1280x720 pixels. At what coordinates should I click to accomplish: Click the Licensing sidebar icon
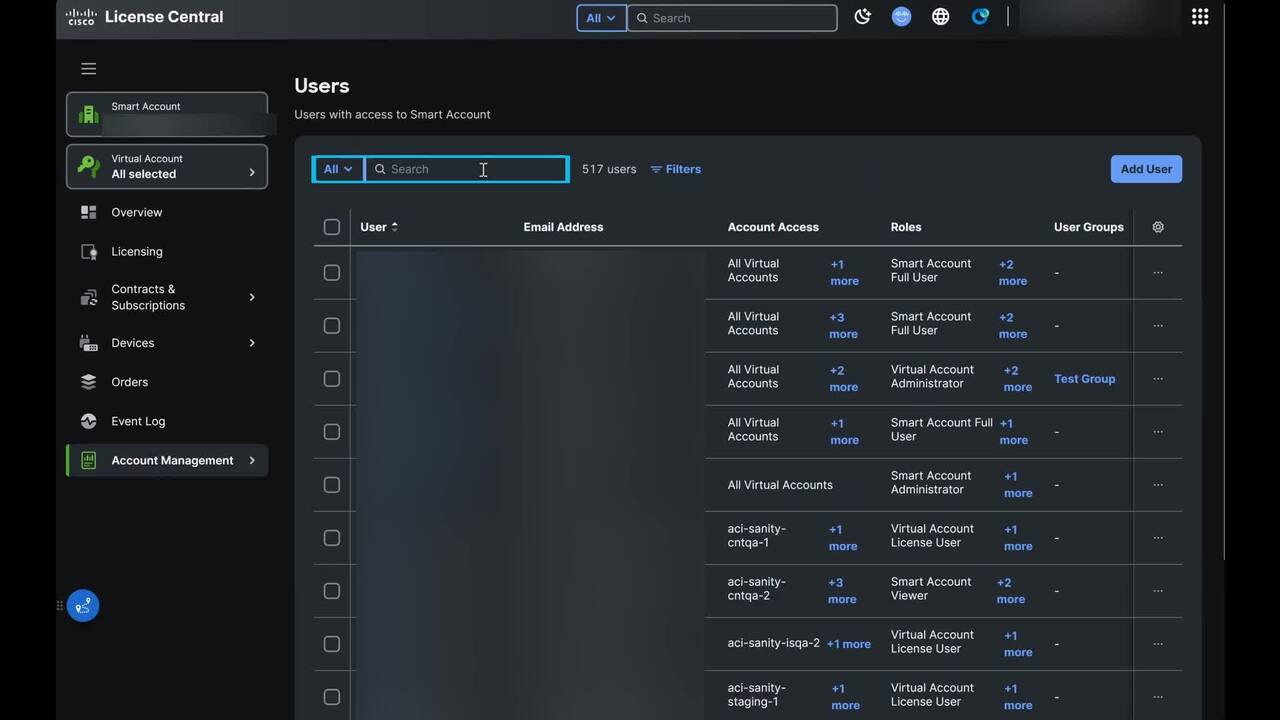(89, 252)
